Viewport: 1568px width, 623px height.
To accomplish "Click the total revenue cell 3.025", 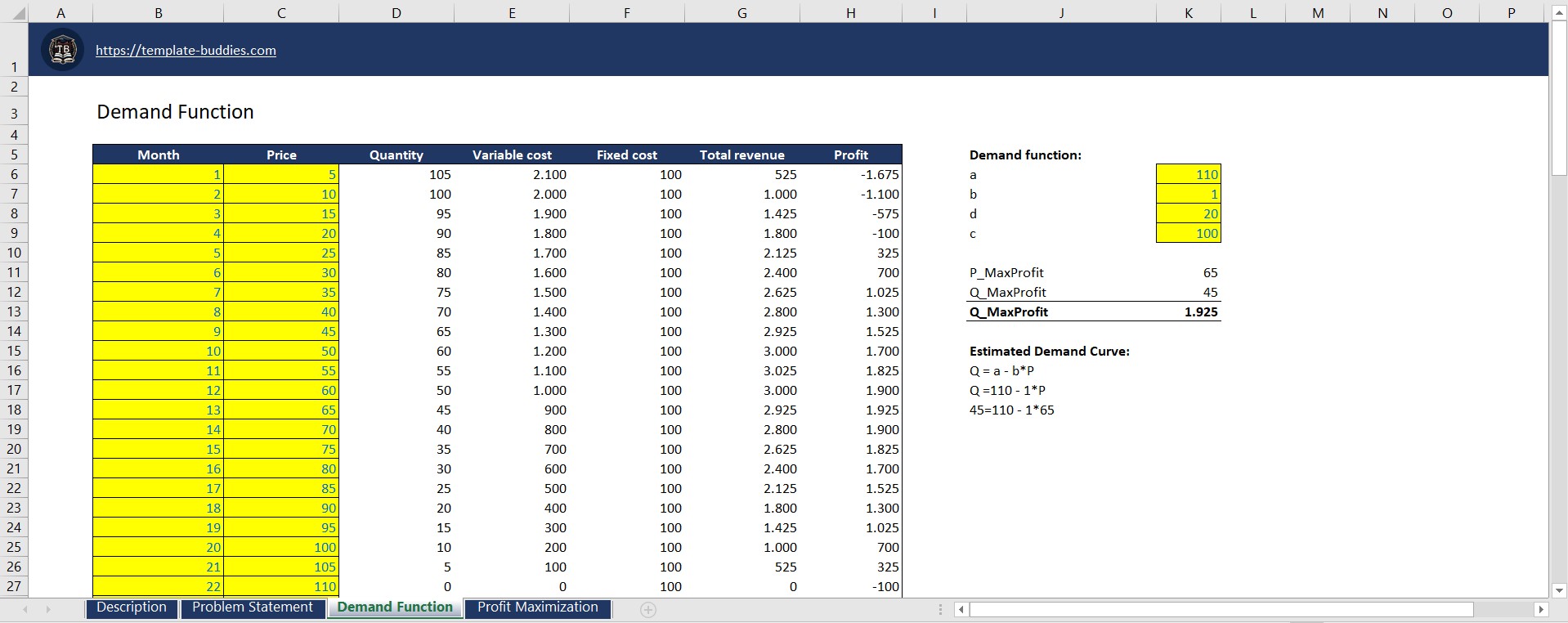I will tap(742, 370).
